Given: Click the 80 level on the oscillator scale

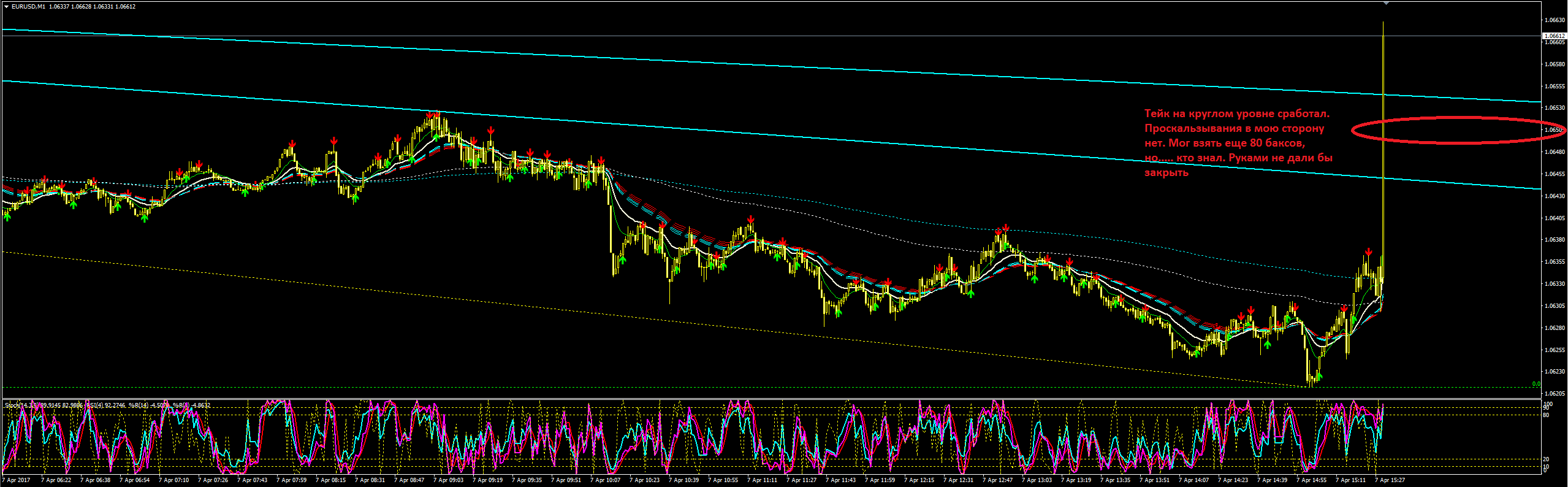Looking at the screenshot, I should click(1547, 415).
